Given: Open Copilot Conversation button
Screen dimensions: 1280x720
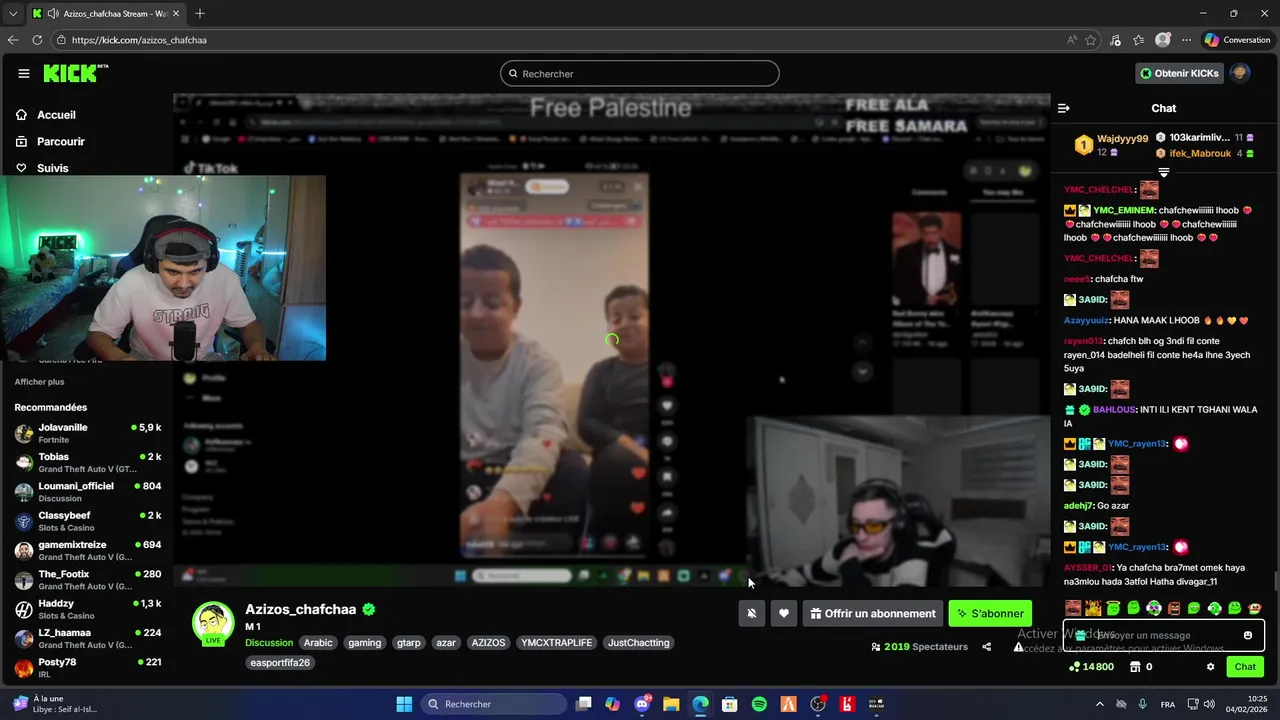Looking at the screenshot, I should [x=1238, y=40].
